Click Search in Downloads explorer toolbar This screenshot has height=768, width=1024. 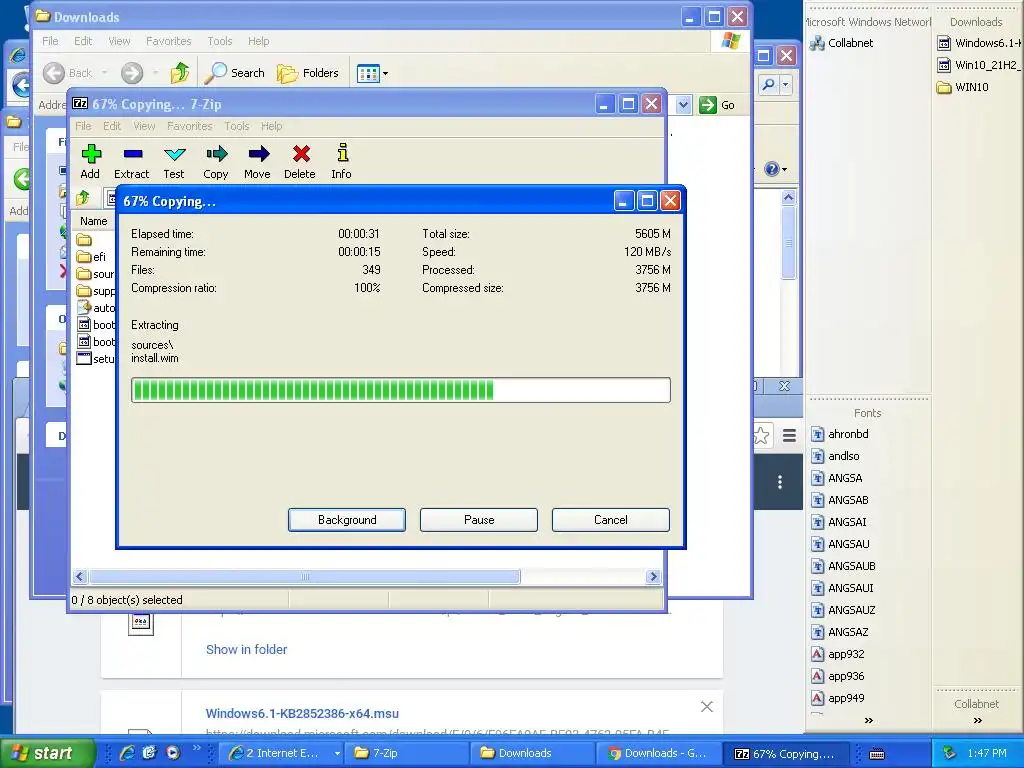(x=234, y=72)
